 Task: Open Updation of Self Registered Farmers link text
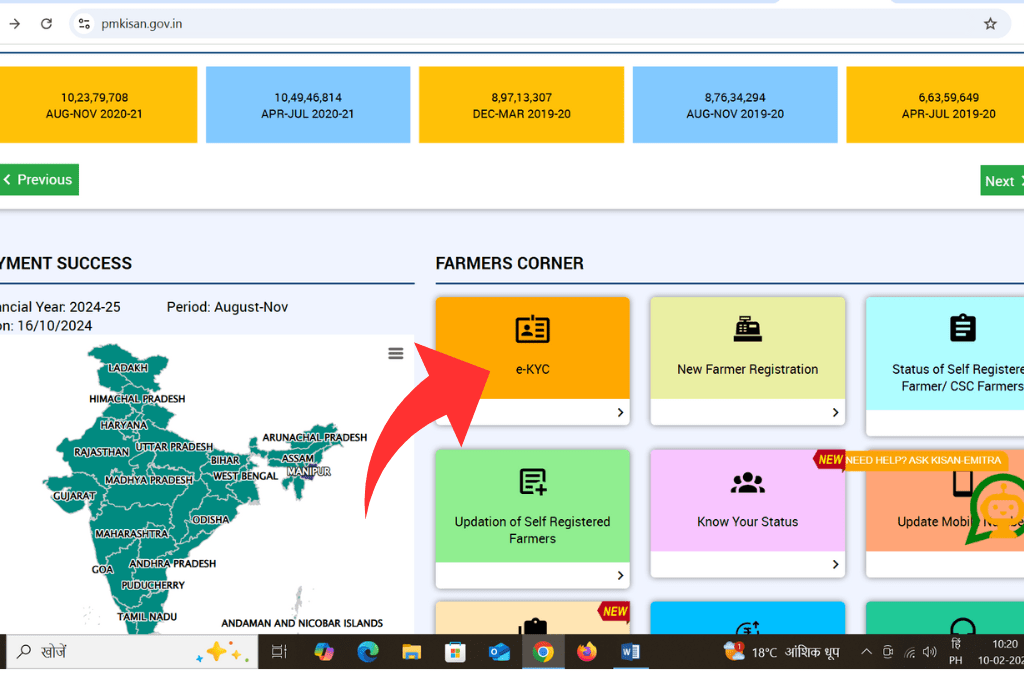(x=532, y=530)
